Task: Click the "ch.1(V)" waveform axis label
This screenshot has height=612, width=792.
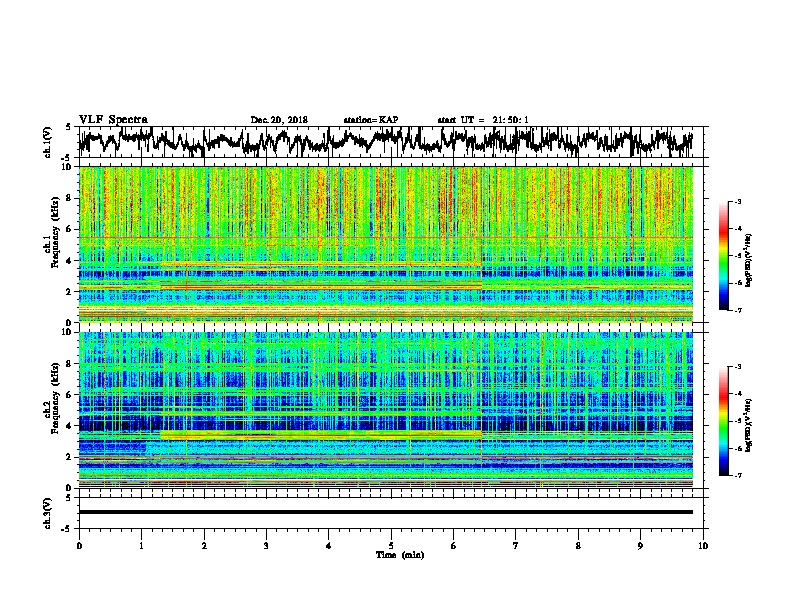Action: [x=47, y=142]
